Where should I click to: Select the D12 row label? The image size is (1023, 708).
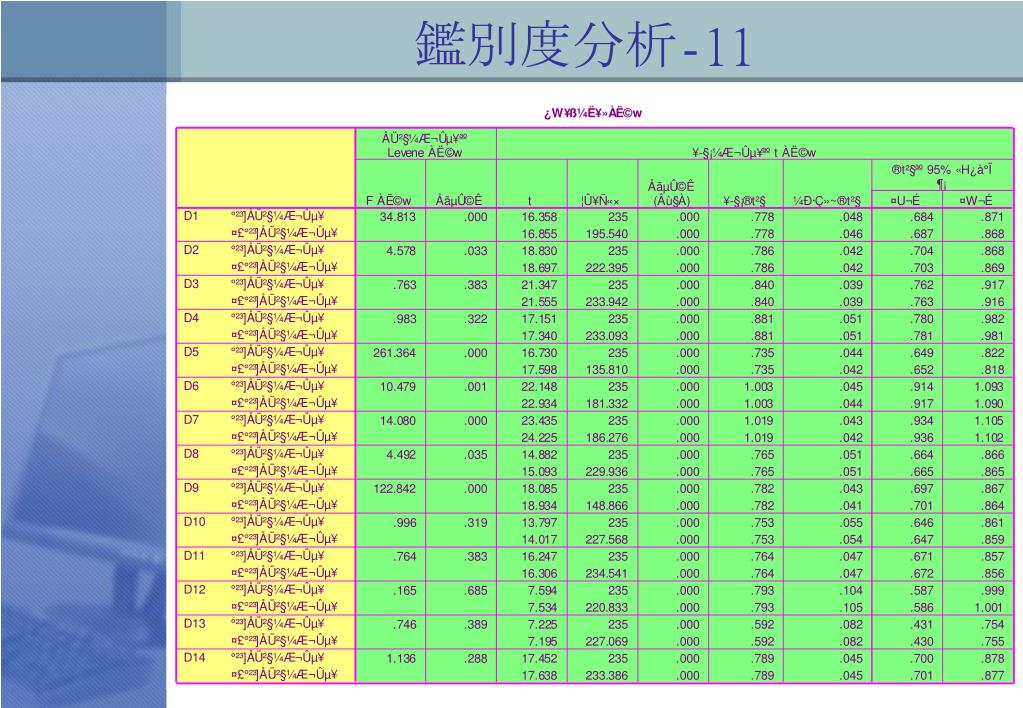tap(194, 589)
